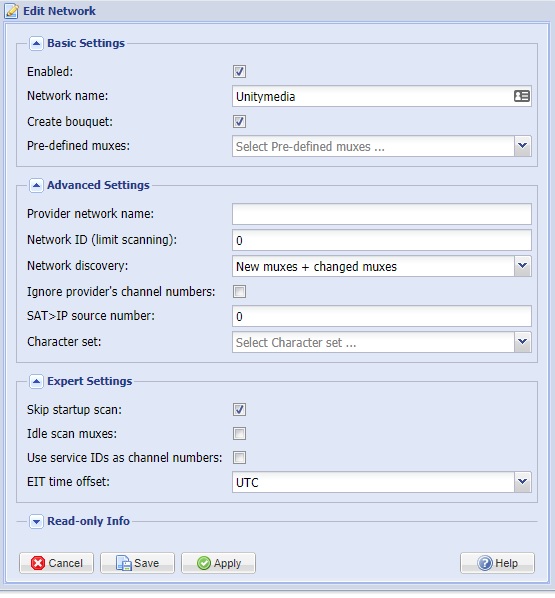Toggle the Skip startup scan checkbox
The image size is (555, 598).
(239, 410)
